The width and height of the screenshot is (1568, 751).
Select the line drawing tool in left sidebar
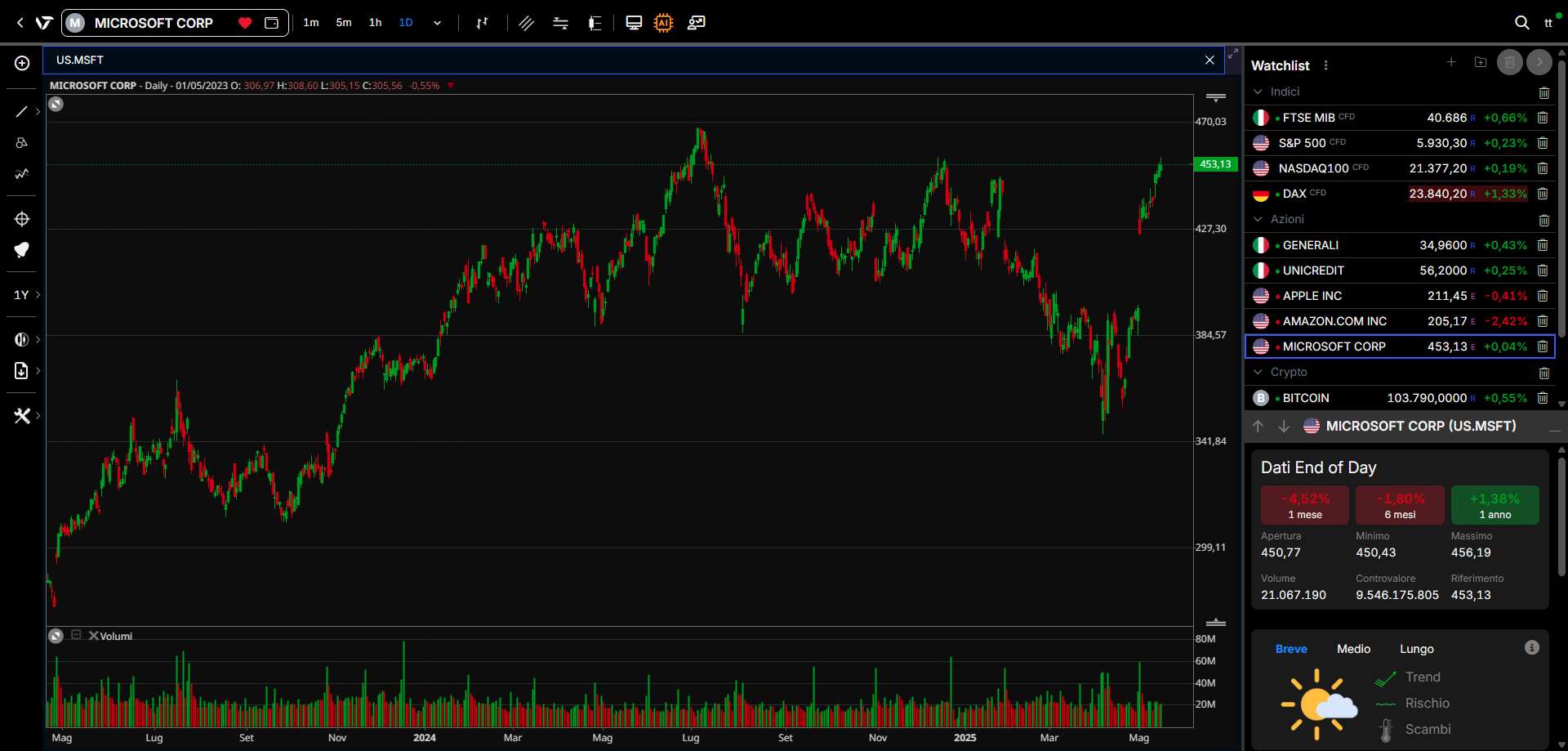[x=22, y=112]
